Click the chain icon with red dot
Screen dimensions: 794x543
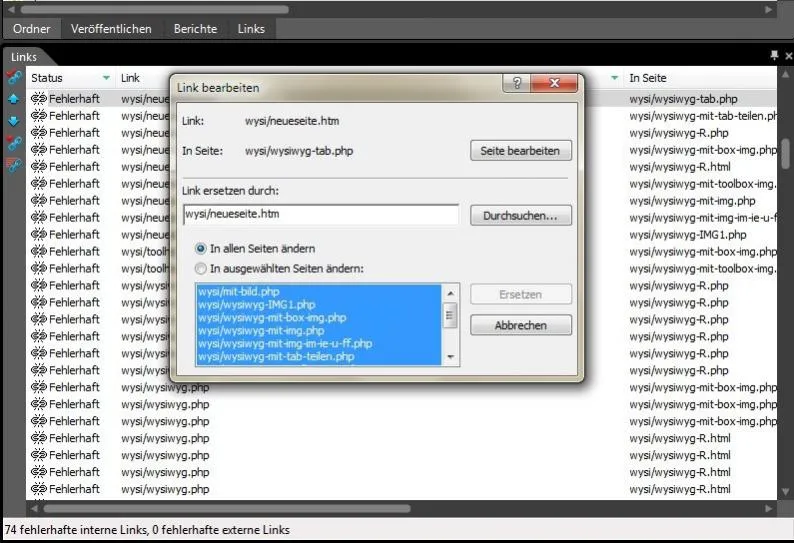pos(14,143)
